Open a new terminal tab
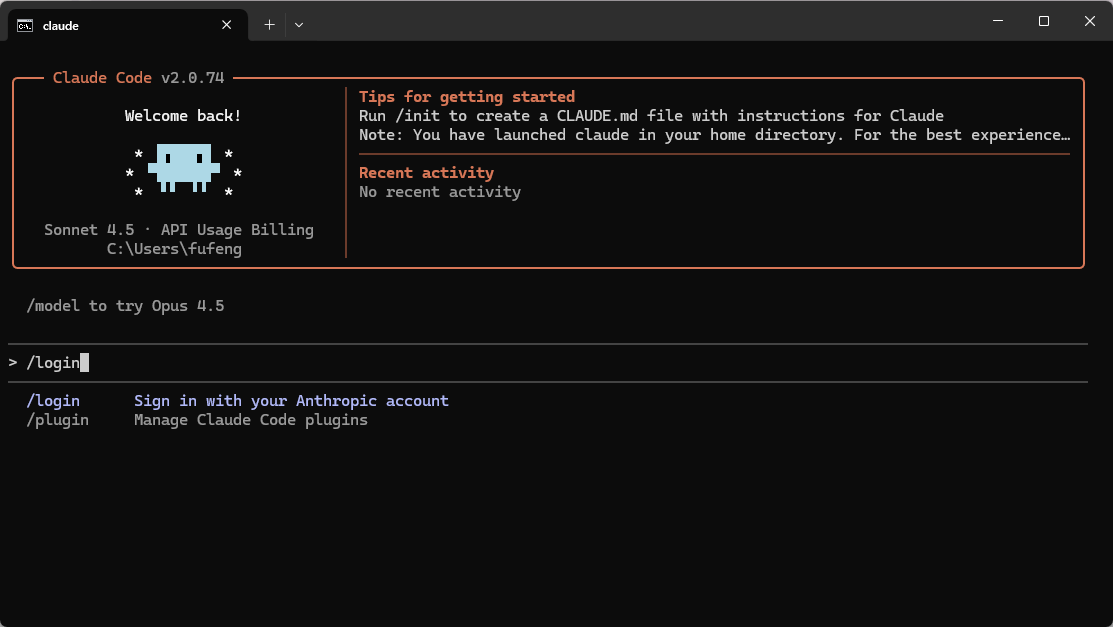The width and height of the screenshot is (1113, 627). click(x=269, y=25)
